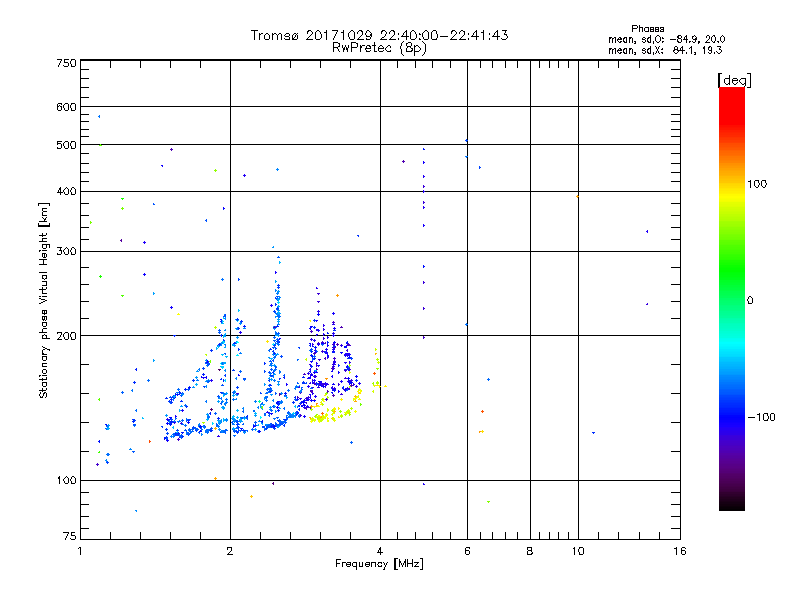The width and height of the screenshot is (800, 600).
Task: Click the yellow echo cluster near 3 MHz
Action: click(x=332, y=414)
